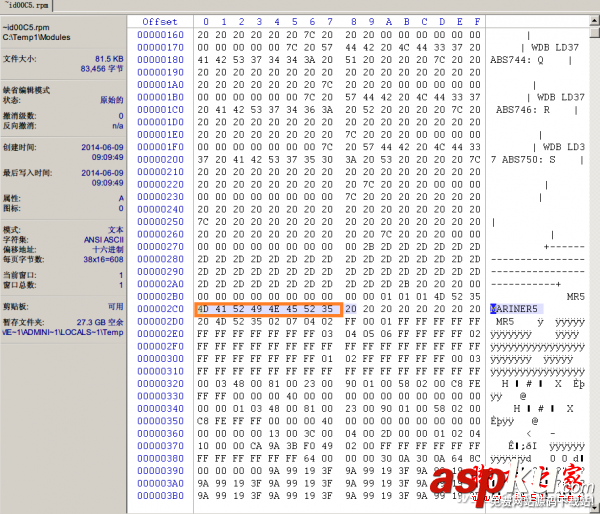
Task: Click offset row 000002D0
Action: [160, 321]
